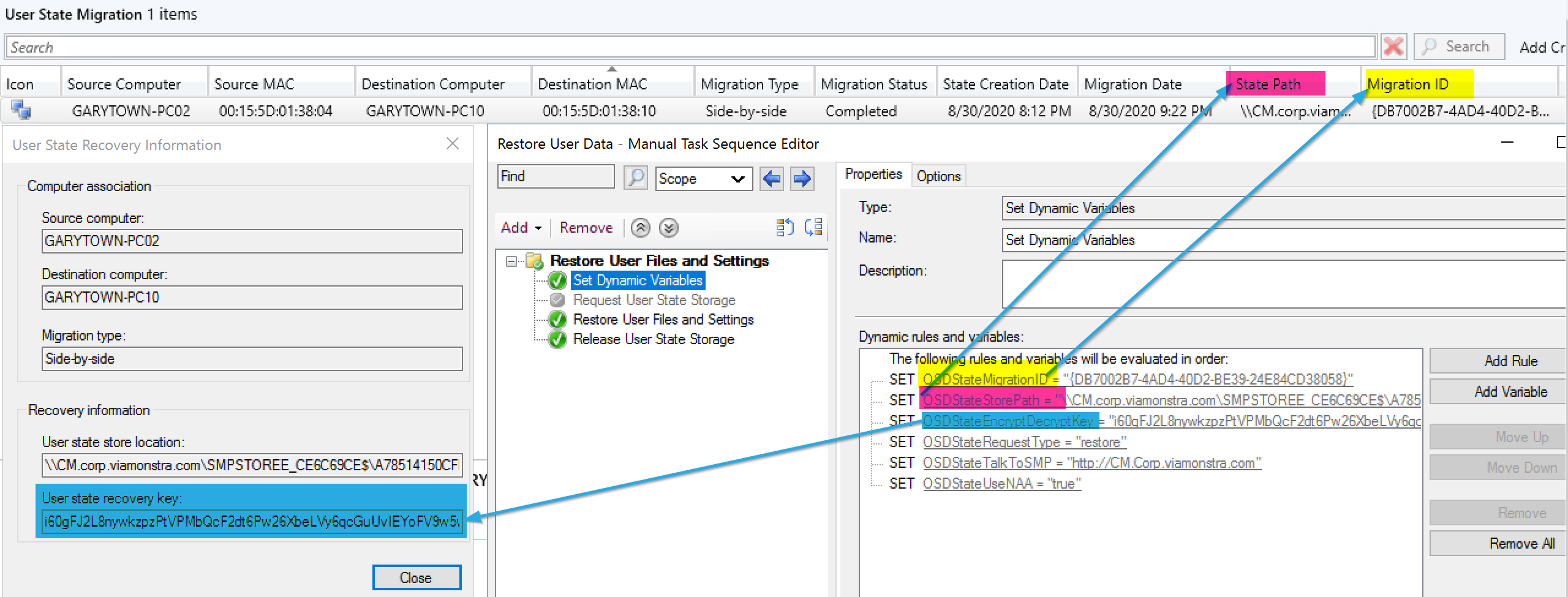Click the magnifier Find icon in editor
The height and width of the screenshot is (597, 1568).
(635, 178)
